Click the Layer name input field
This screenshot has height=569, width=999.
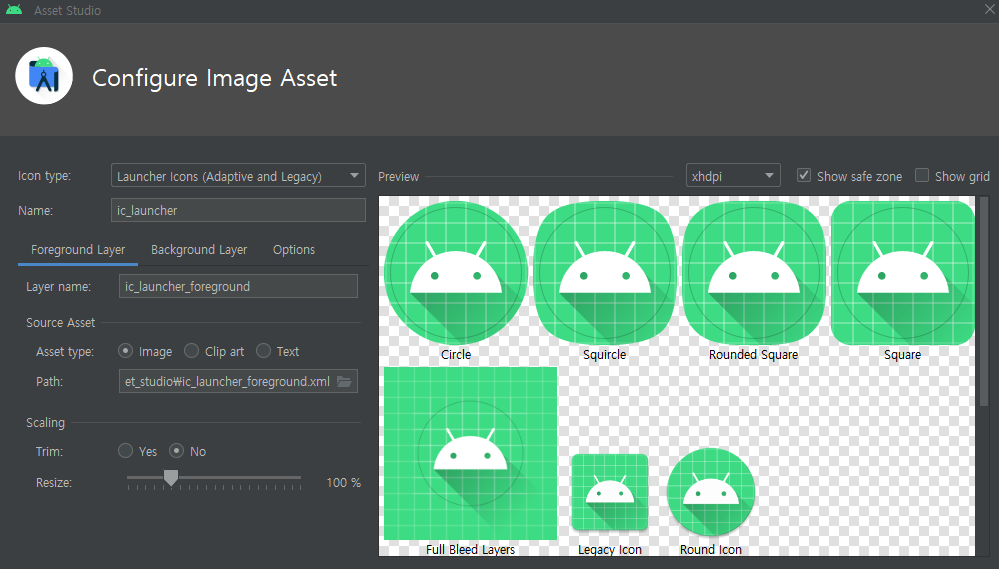238,286
